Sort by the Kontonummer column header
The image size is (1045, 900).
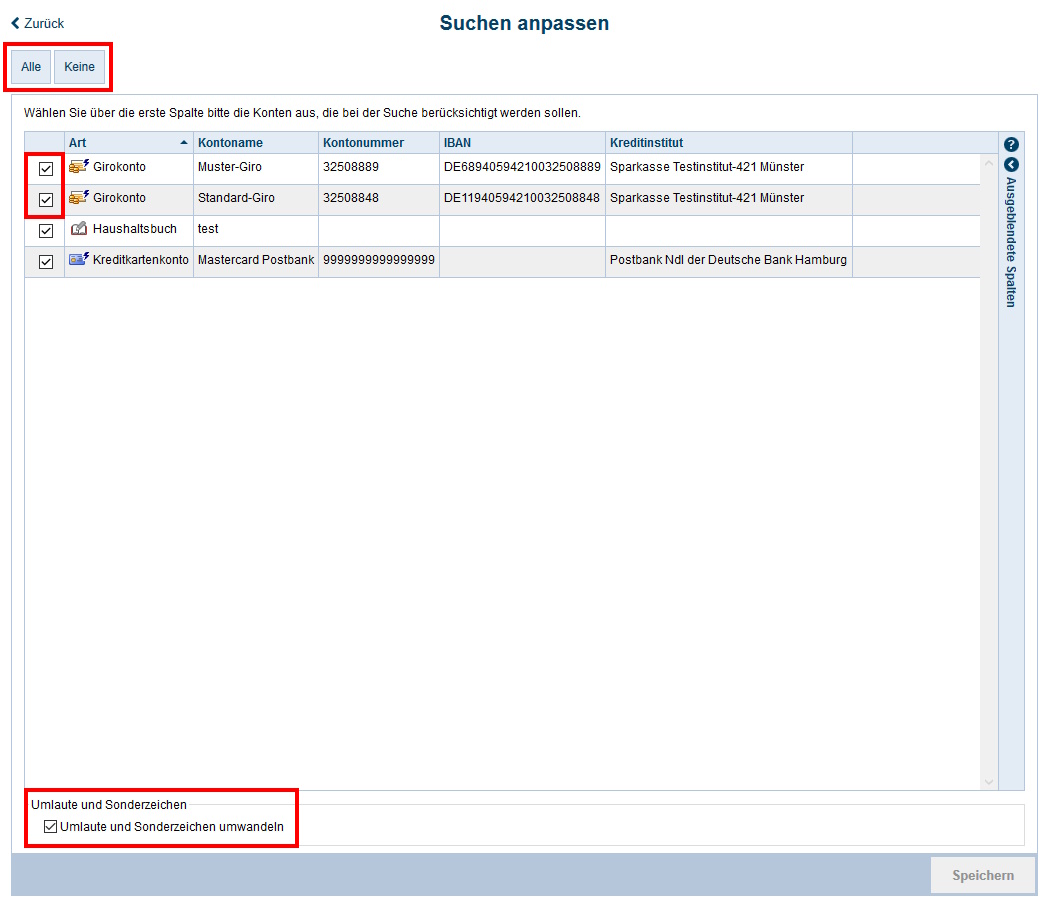point(379,143)
